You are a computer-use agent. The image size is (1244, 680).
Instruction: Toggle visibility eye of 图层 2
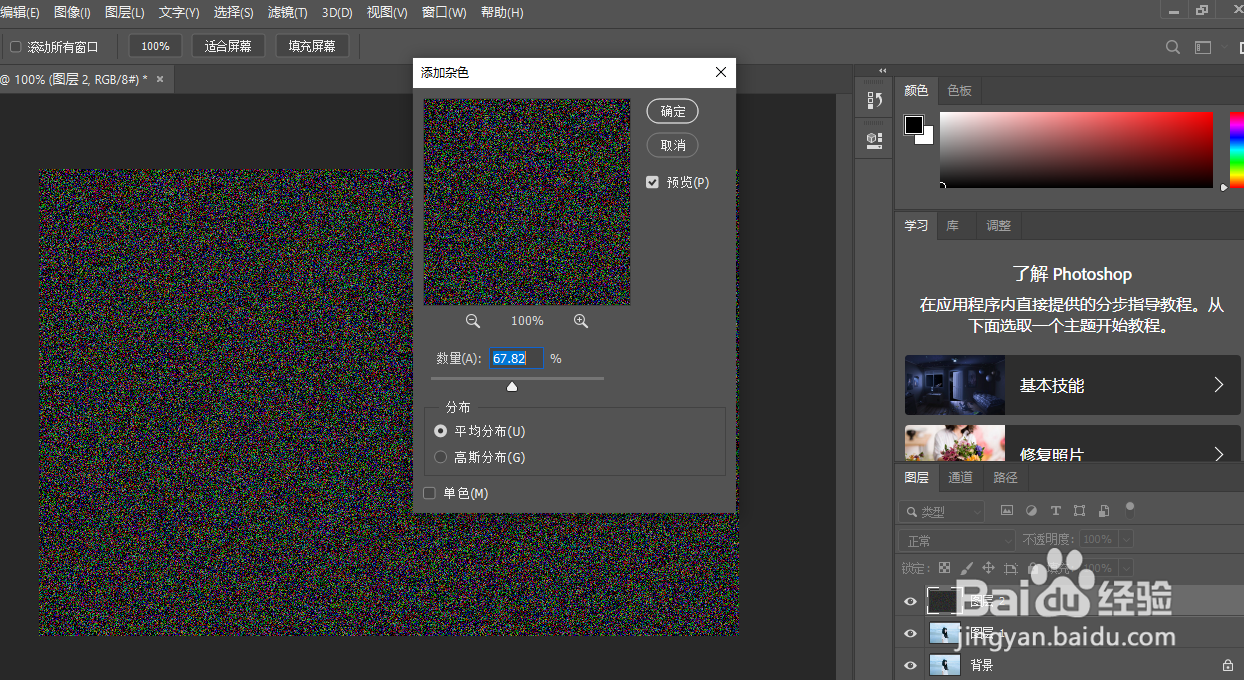(x=910, y=601)
